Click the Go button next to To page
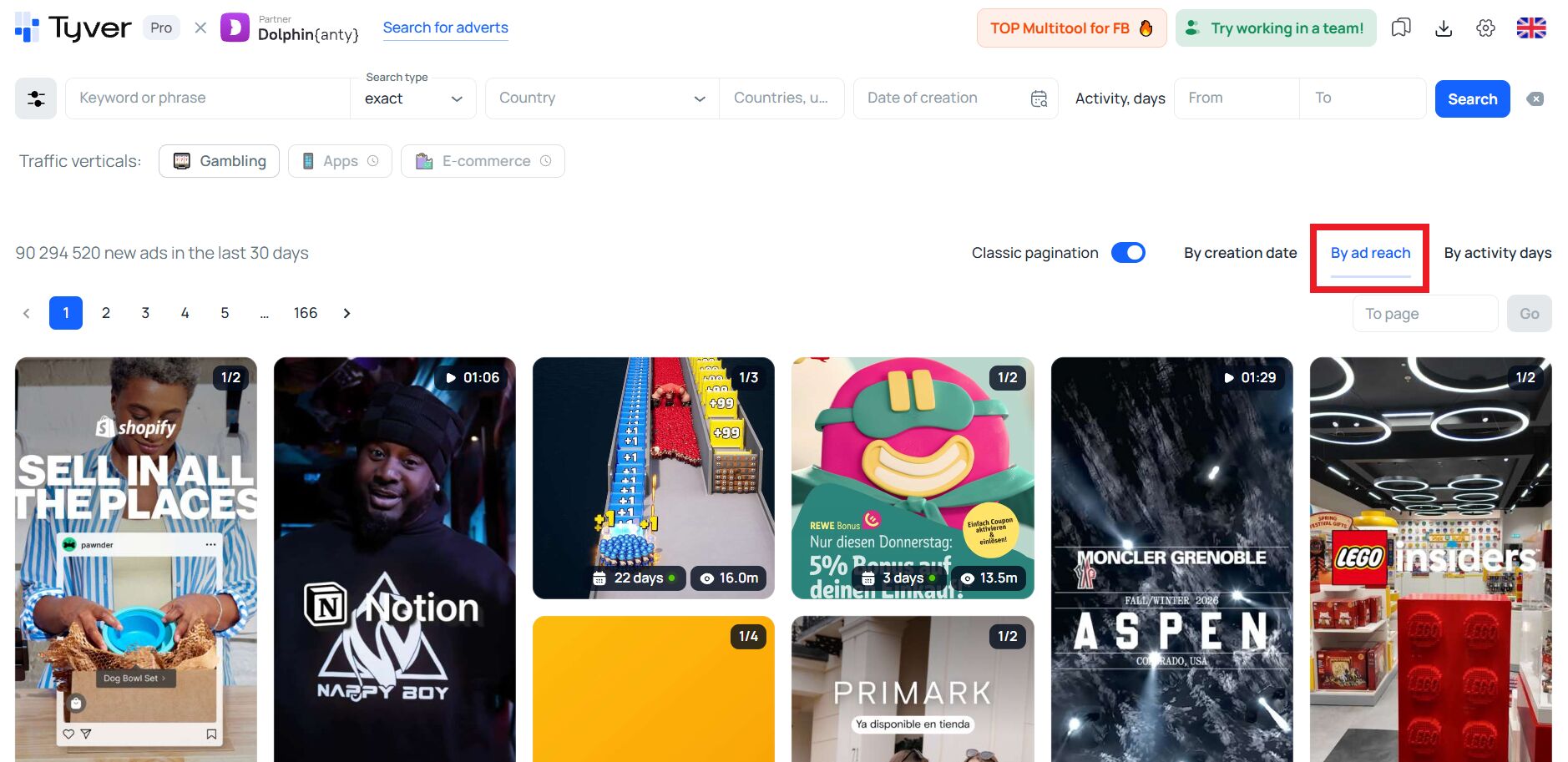The width and height of the screenshot is (1568, 762). pos(1529,314)
